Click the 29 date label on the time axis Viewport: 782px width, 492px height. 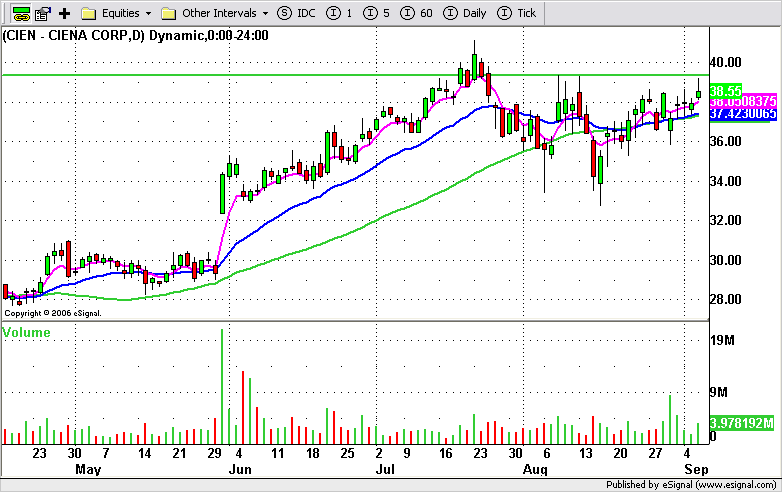click(214, 454)
